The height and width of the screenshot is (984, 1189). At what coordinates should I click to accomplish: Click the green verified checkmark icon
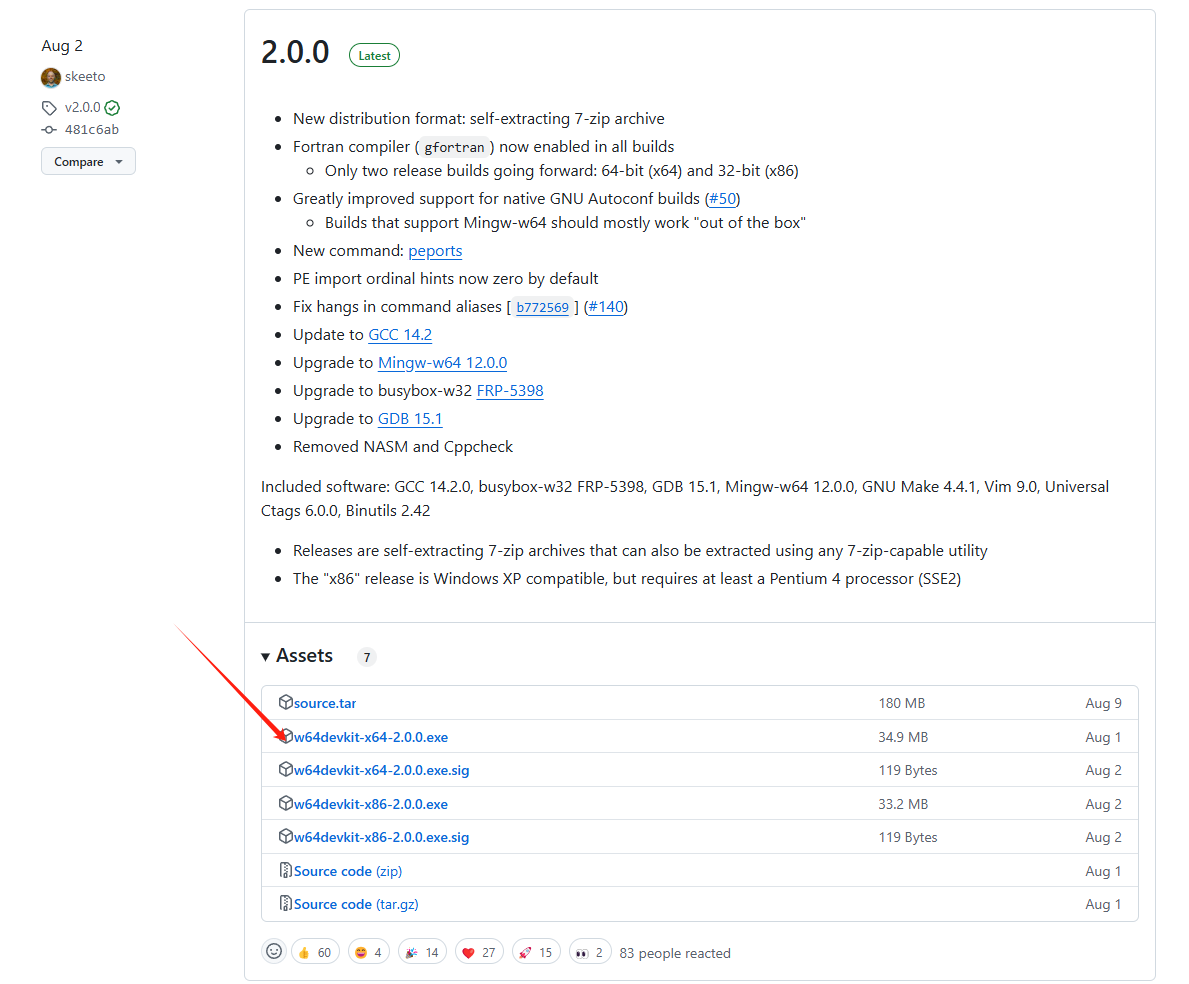tap(112, 108)
